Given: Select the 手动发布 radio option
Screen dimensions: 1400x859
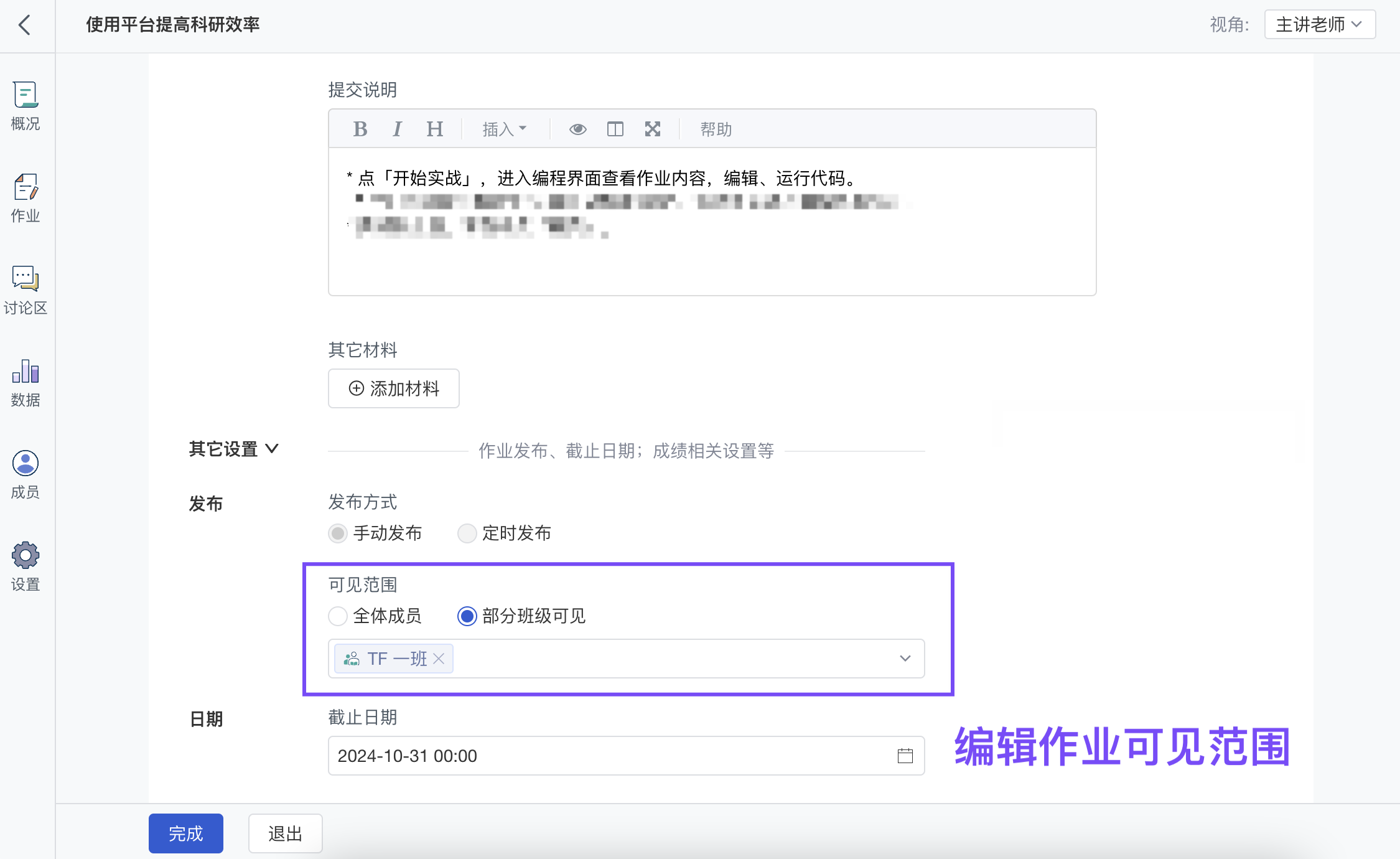Looking at the screenshot, I should [x=338, y=533].
